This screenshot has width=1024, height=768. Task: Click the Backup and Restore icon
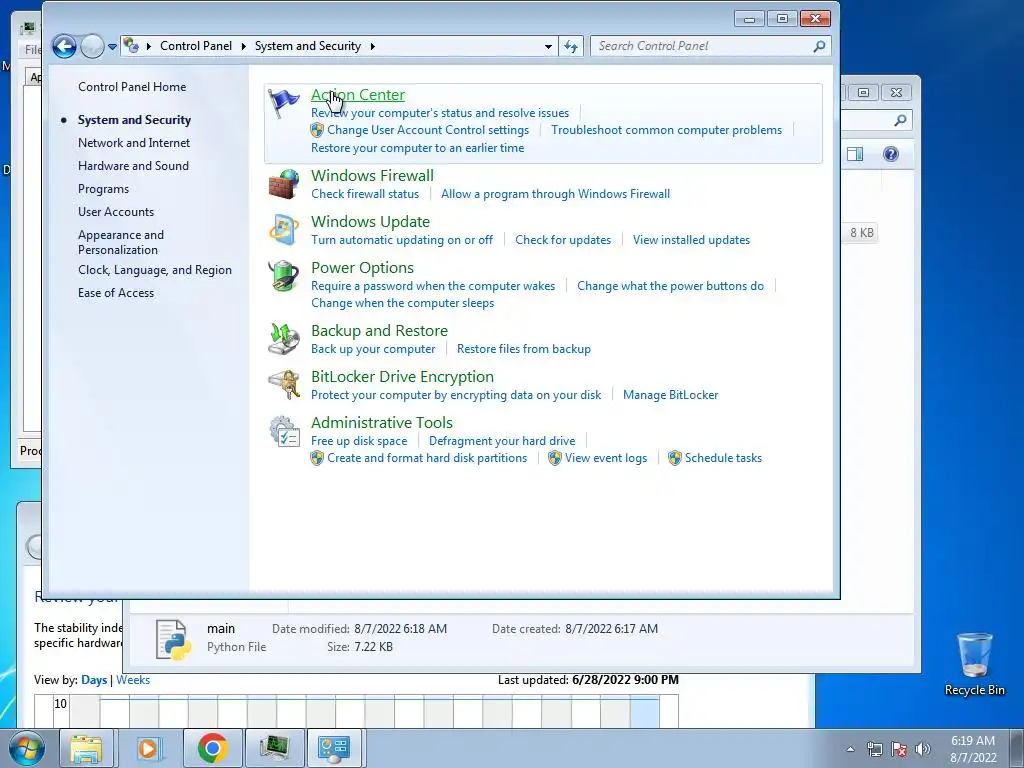(283, 338)
